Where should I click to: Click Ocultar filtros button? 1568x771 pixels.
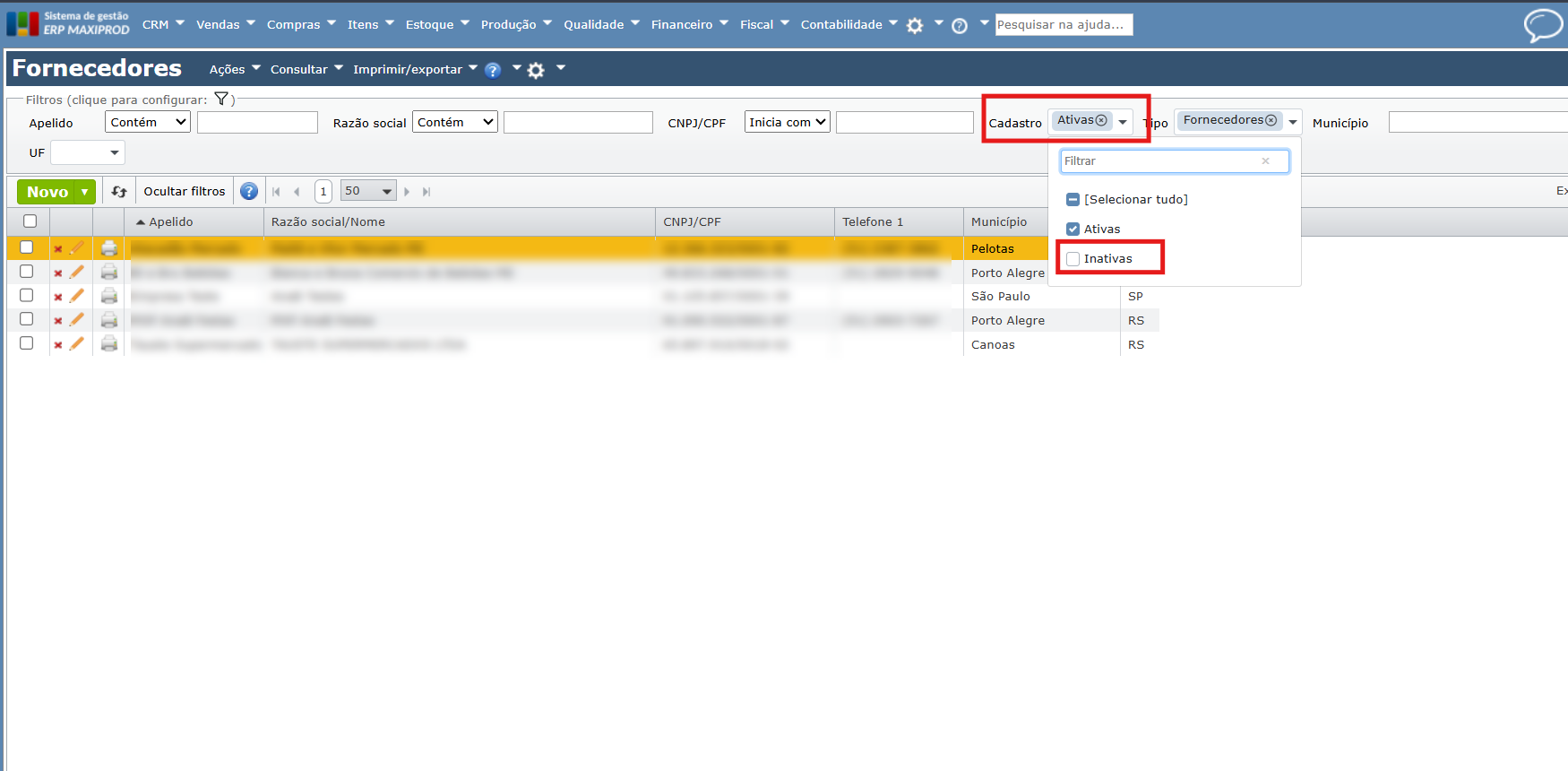185,191
